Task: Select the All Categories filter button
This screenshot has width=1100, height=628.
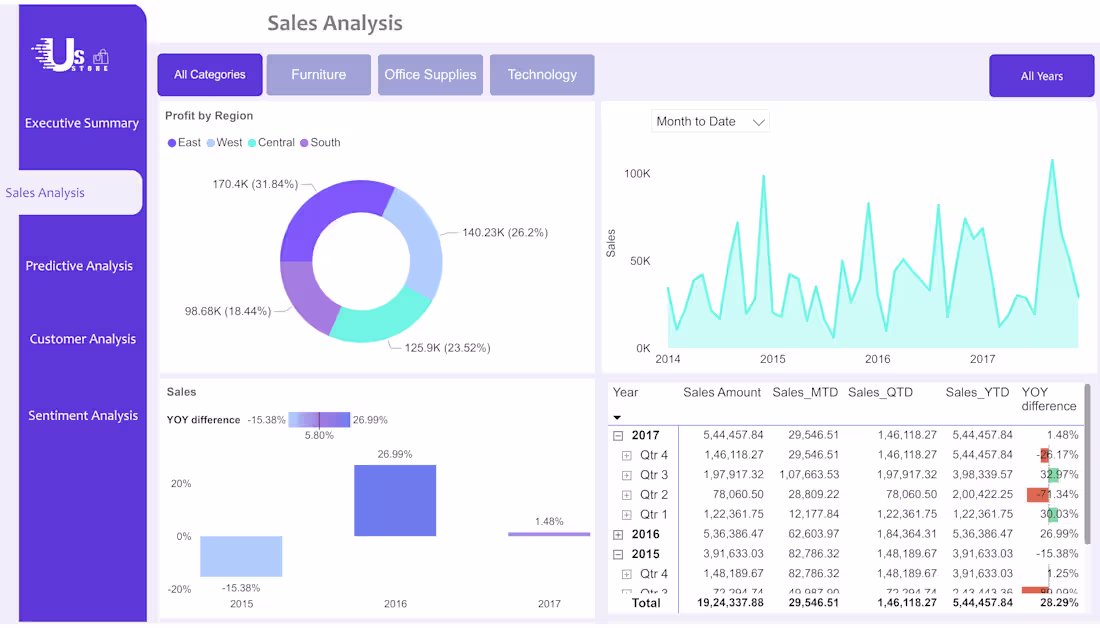Action: pos(210,74)
